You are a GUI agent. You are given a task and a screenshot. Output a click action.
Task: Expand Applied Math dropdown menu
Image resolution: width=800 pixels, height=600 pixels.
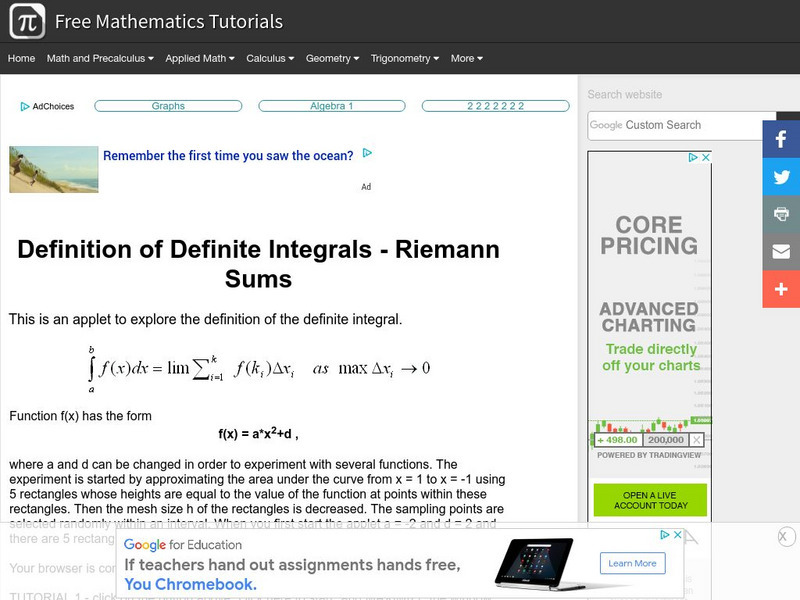point(199,58)
